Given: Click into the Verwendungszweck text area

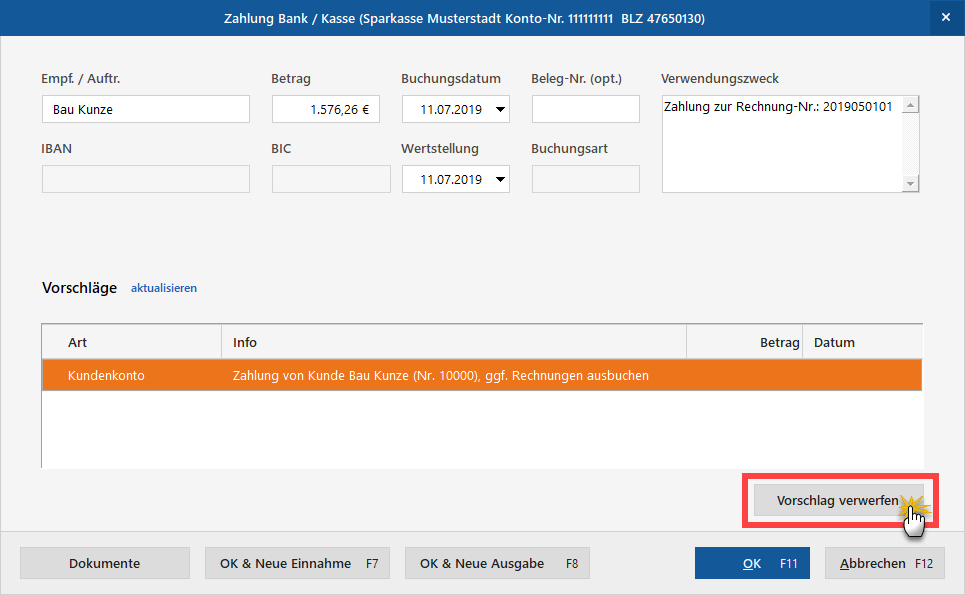Looking at the screenshot, I should point(781,143).
